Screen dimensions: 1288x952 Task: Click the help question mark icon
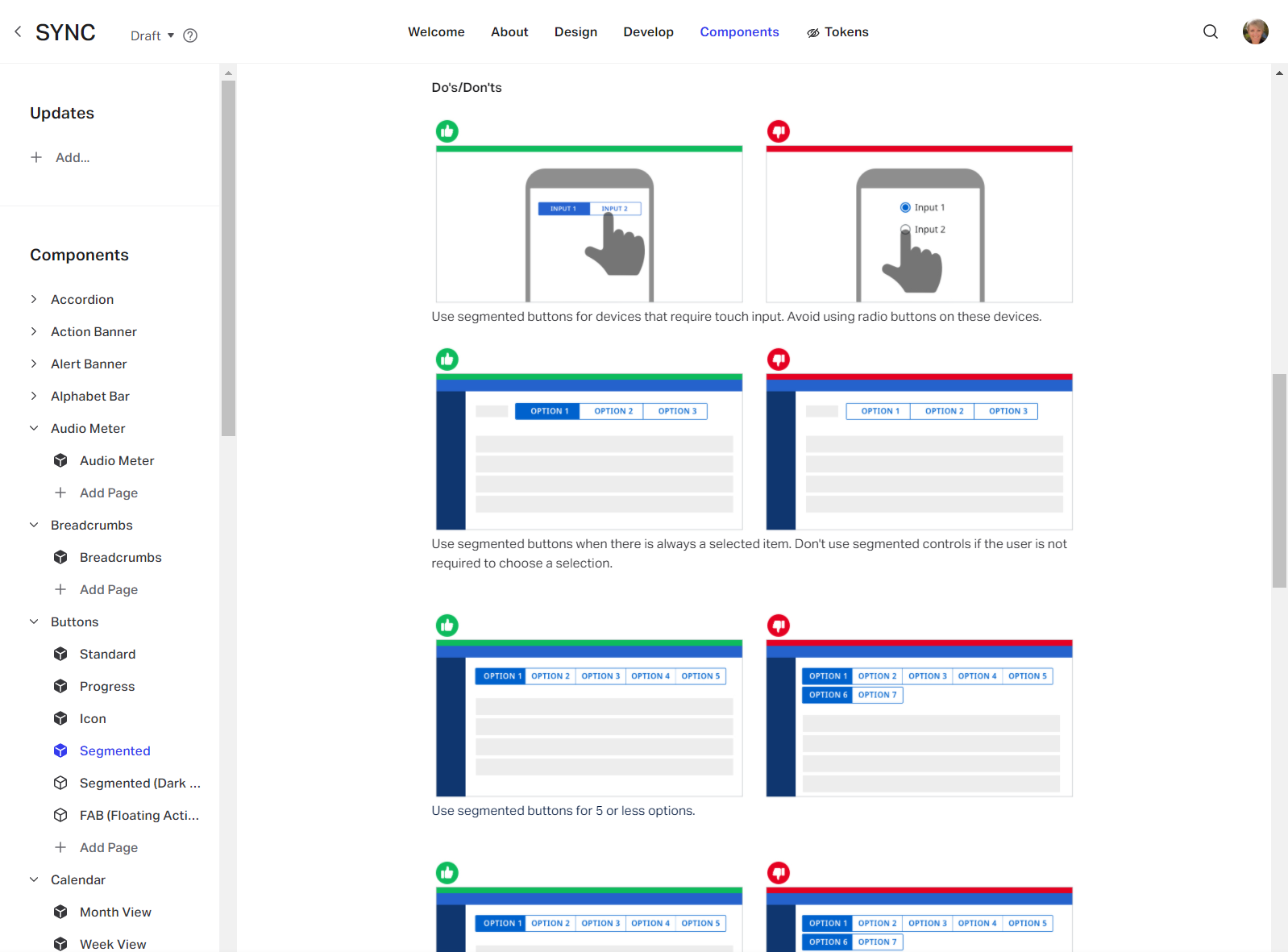(x=190, y=35)
